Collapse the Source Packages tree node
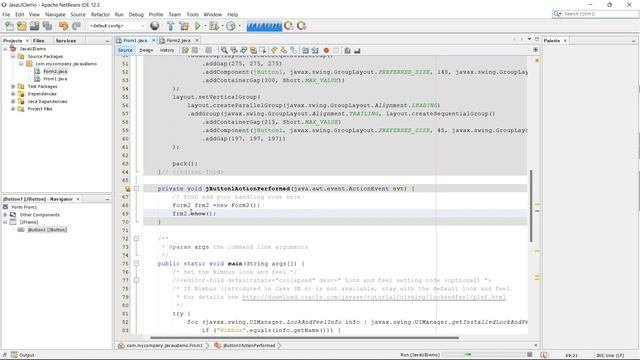Viewport: 640px width, 360px height. coord(13,56)
